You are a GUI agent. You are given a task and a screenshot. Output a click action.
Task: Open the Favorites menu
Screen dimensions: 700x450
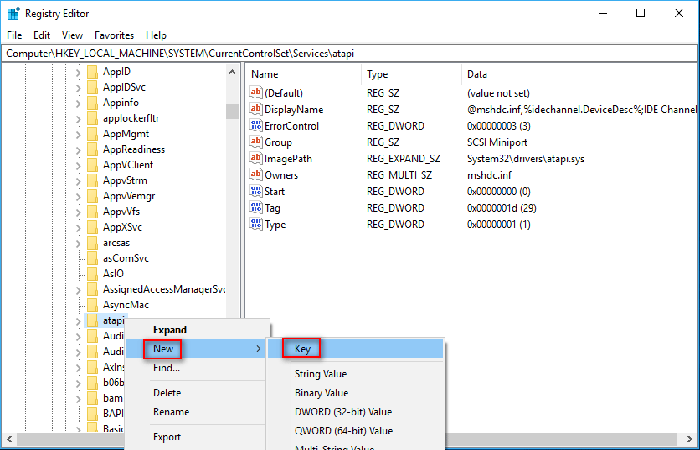[114, 35]
